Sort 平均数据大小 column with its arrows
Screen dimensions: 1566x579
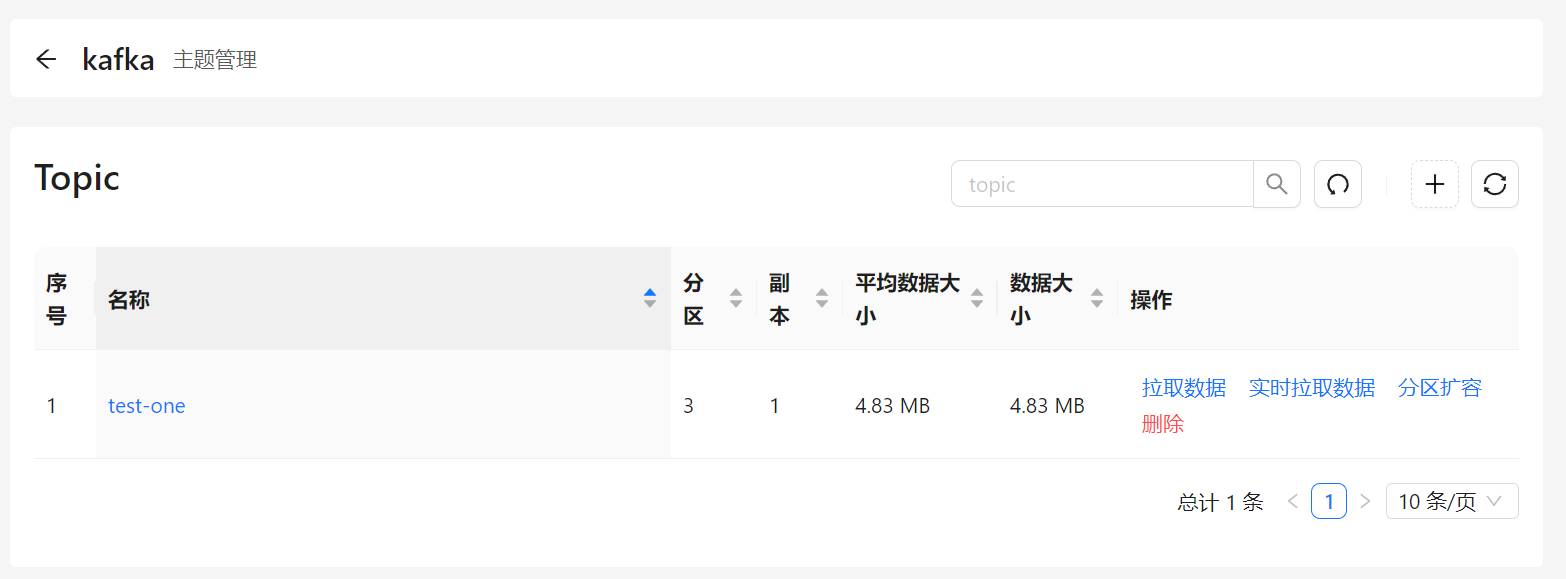click(977, 298)
